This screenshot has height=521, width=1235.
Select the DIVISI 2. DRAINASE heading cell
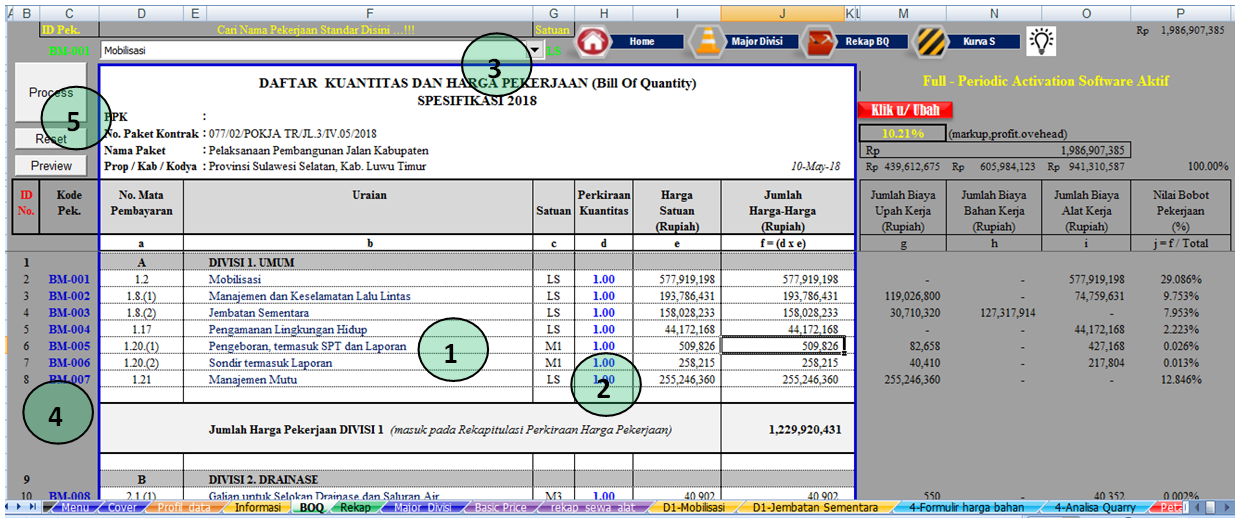(x=359, y=479)
